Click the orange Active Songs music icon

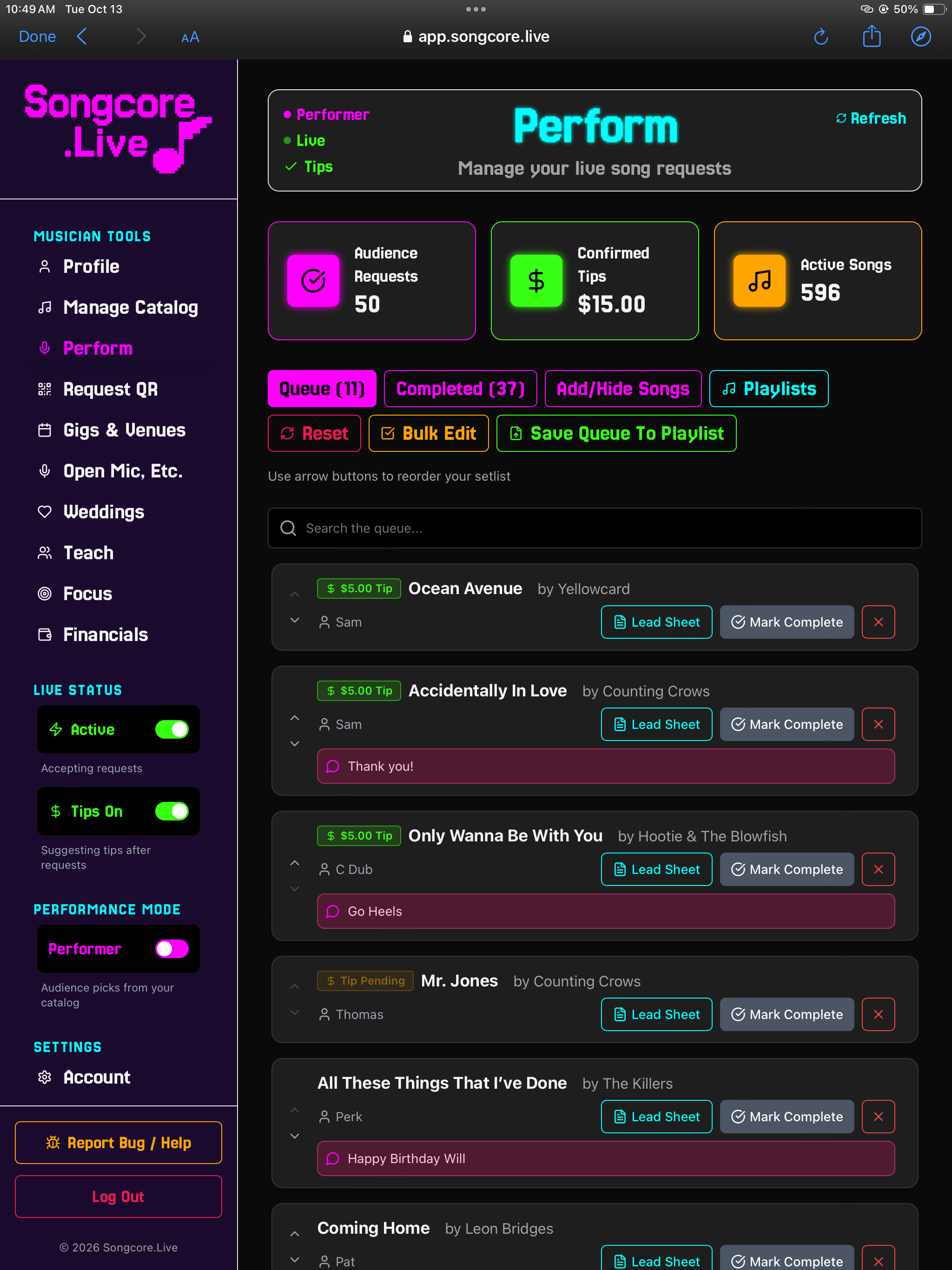(759, 281)
